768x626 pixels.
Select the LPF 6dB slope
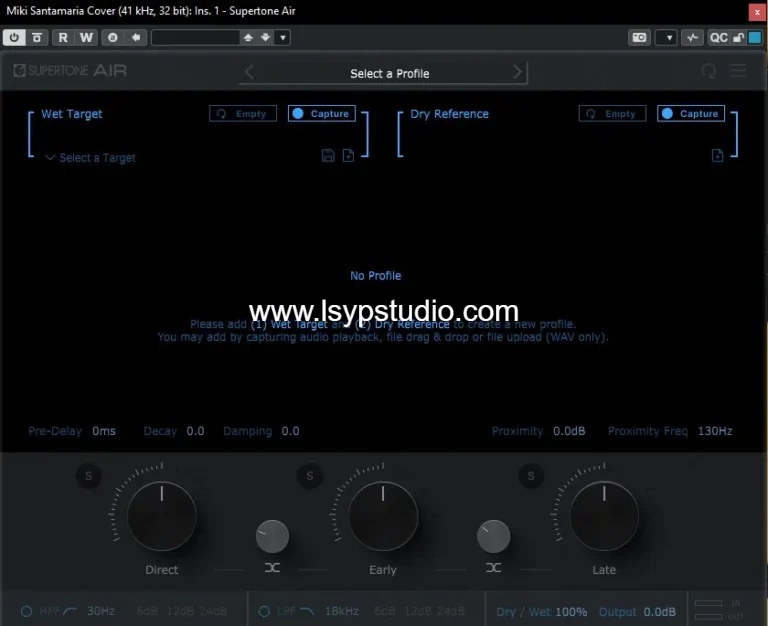tap(384, 611)
